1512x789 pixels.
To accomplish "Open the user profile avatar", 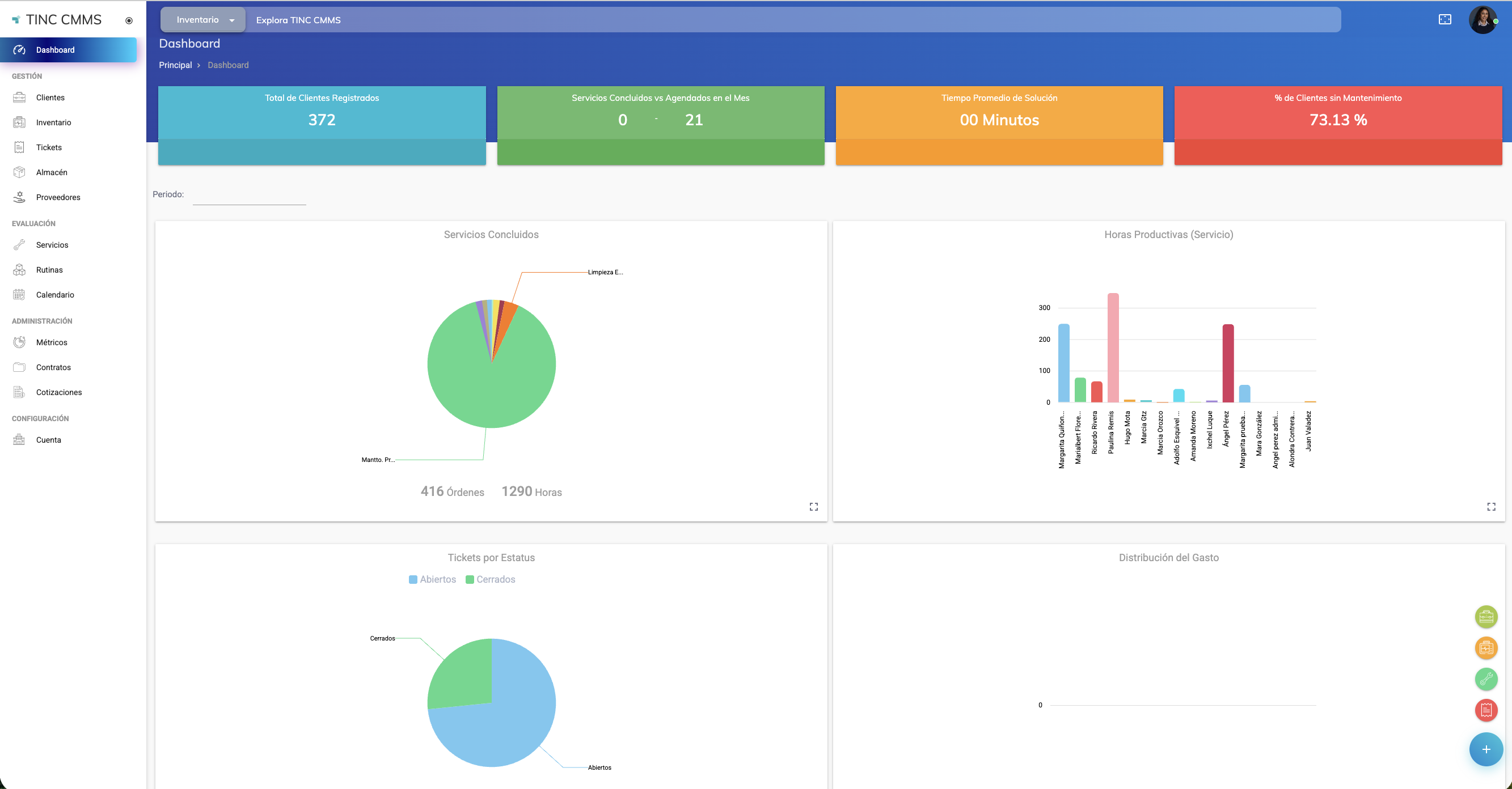I will click(1482, 20).
